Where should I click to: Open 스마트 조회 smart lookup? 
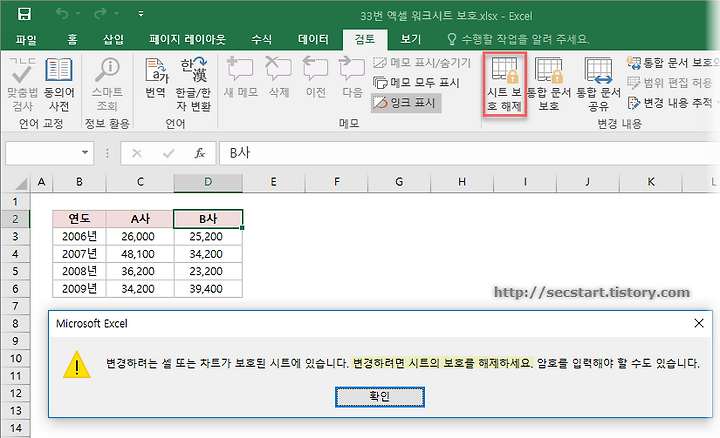(x=107, y=84)
